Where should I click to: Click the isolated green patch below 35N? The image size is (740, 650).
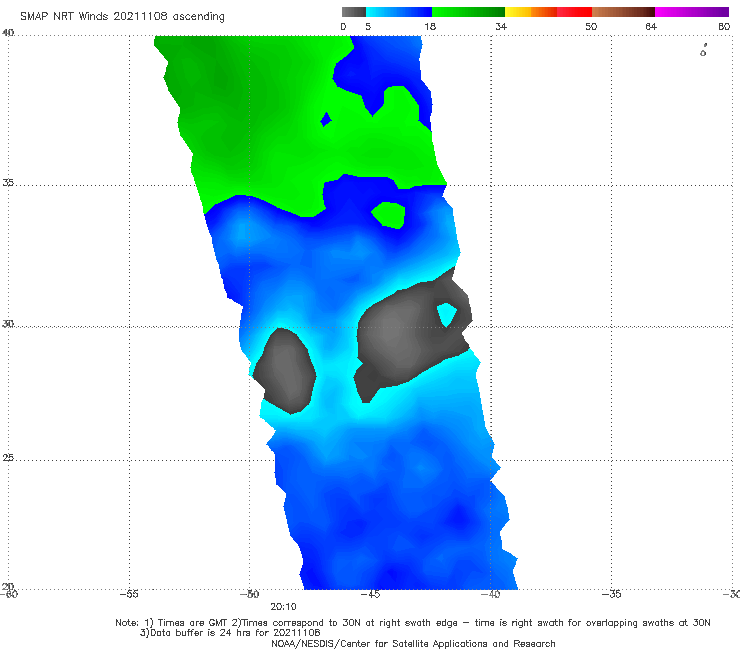point(389,215)
